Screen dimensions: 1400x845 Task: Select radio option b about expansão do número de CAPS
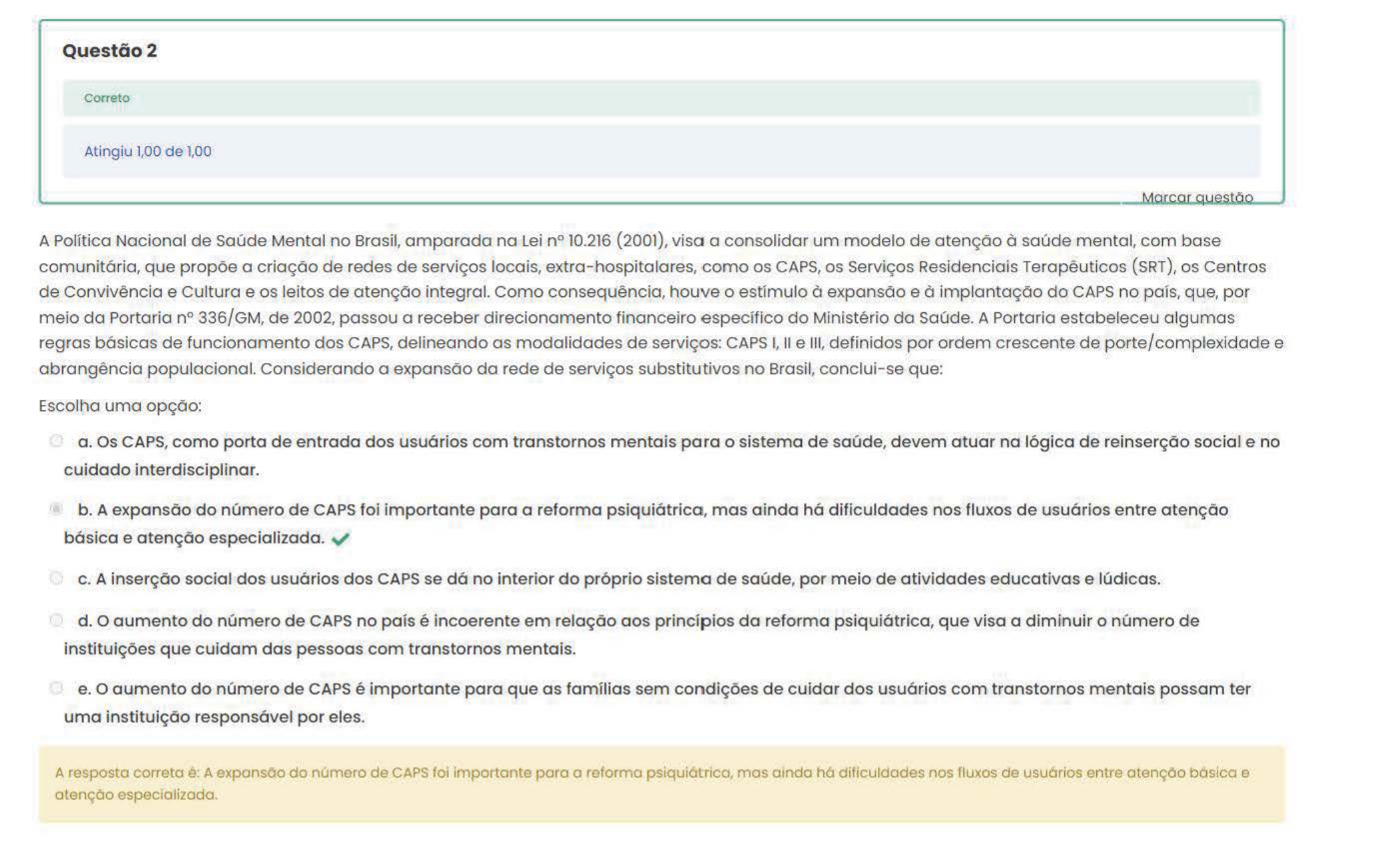[x=57, y=509]
